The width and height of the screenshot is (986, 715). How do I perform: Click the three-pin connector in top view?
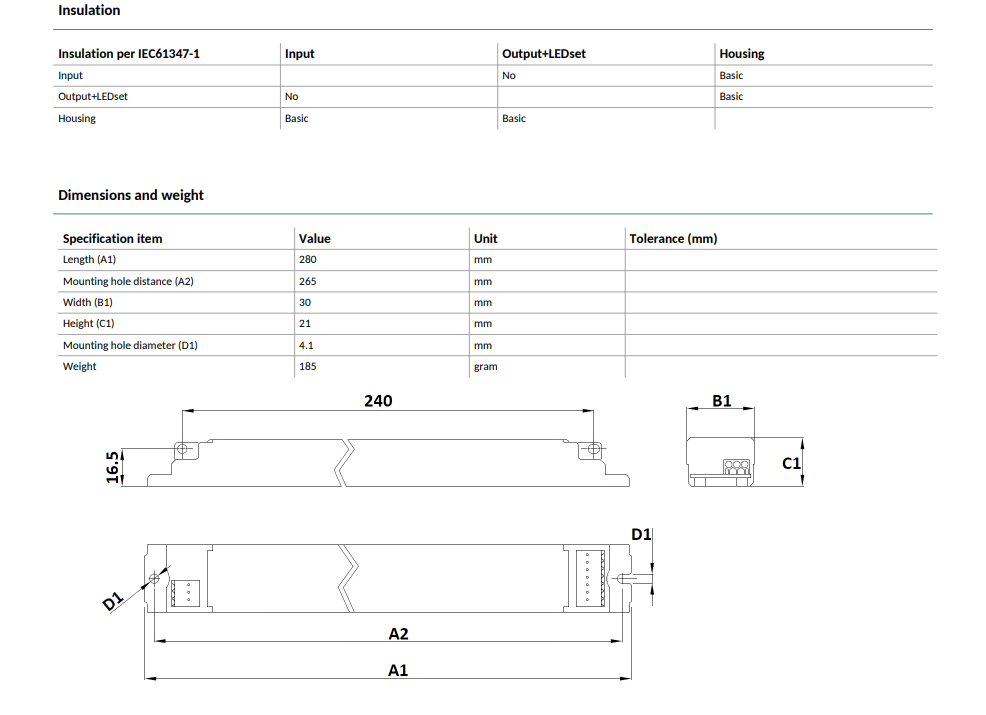185,593
